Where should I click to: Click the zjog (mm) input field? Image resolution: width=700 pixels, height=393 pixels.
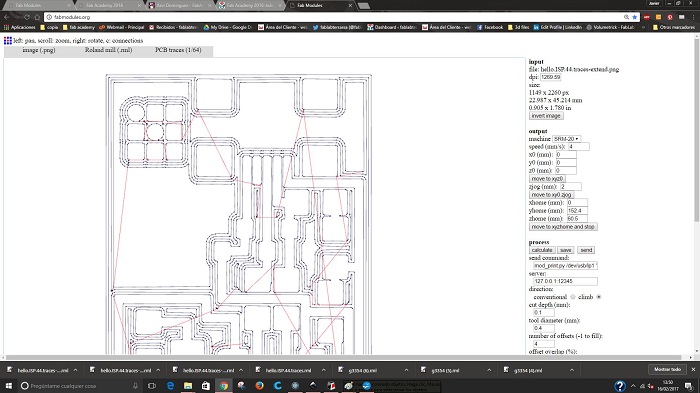571,187
